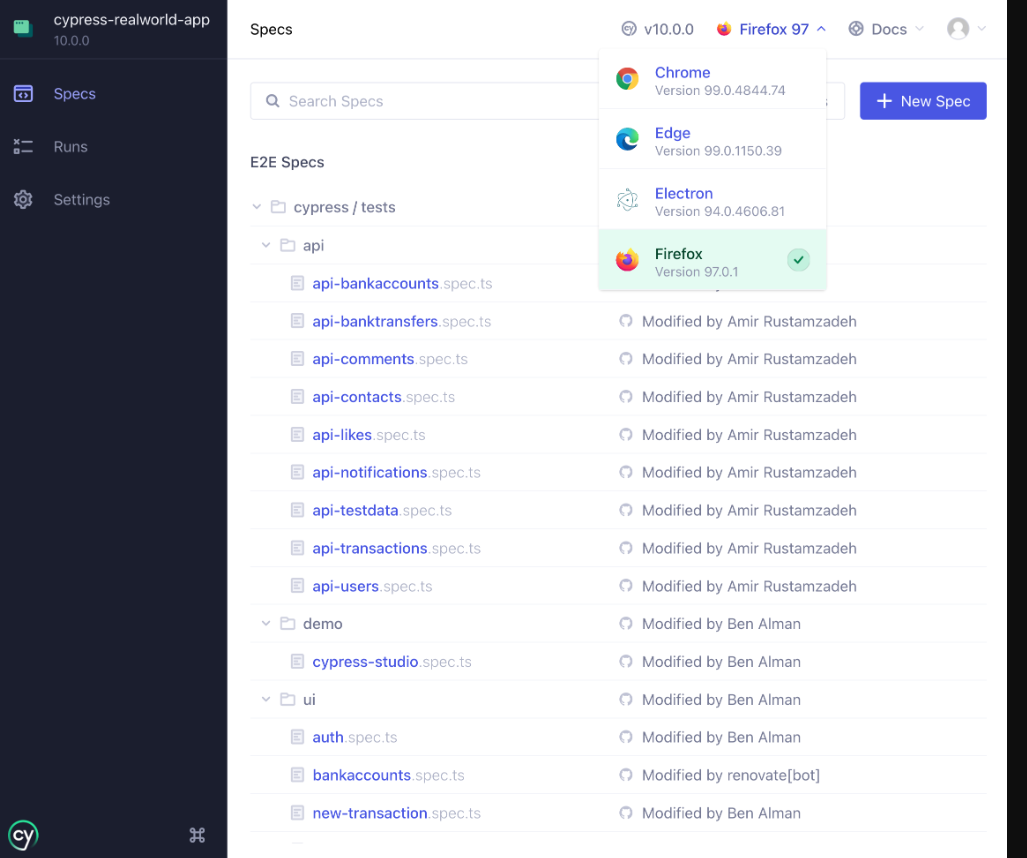Screen dimensions: 1027x858
Task: Go to Specs in sidebar
Action: point(74,94)
